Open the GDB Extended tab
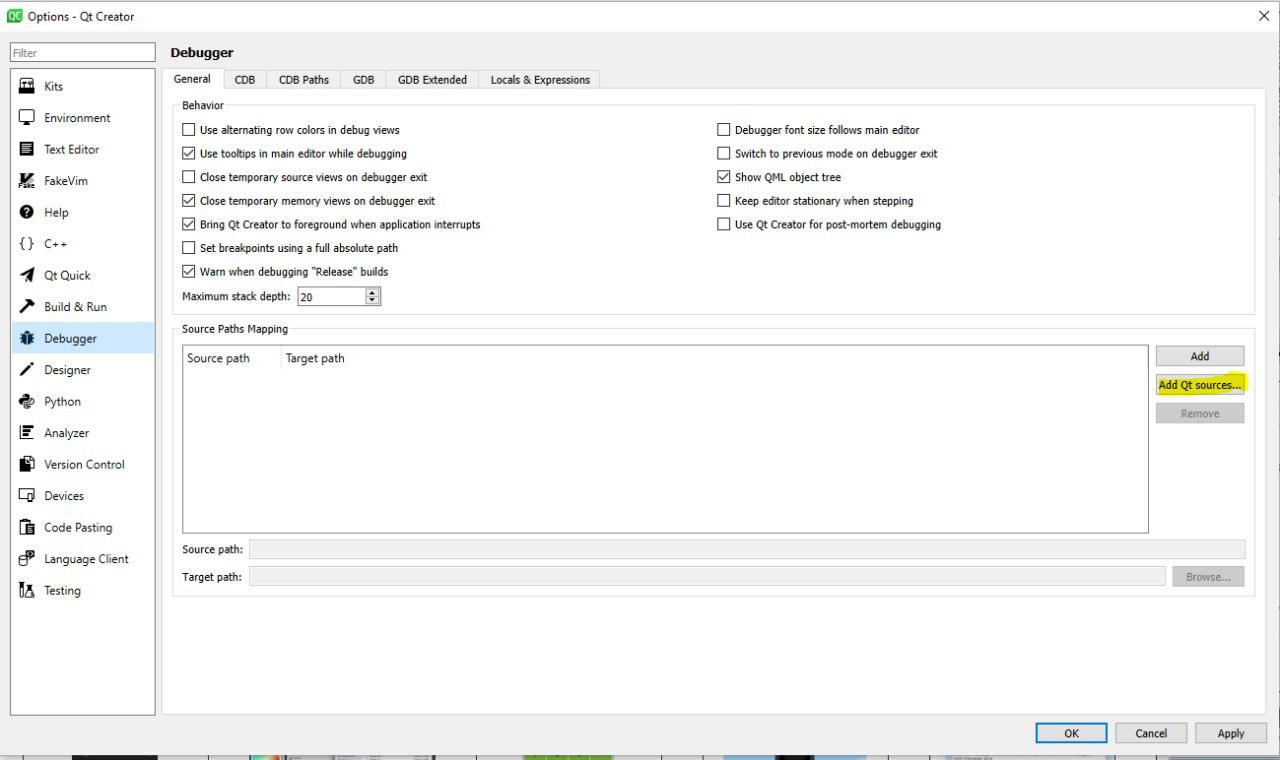Viewport: 1280px width, 760px height. [x=432, y=80]
